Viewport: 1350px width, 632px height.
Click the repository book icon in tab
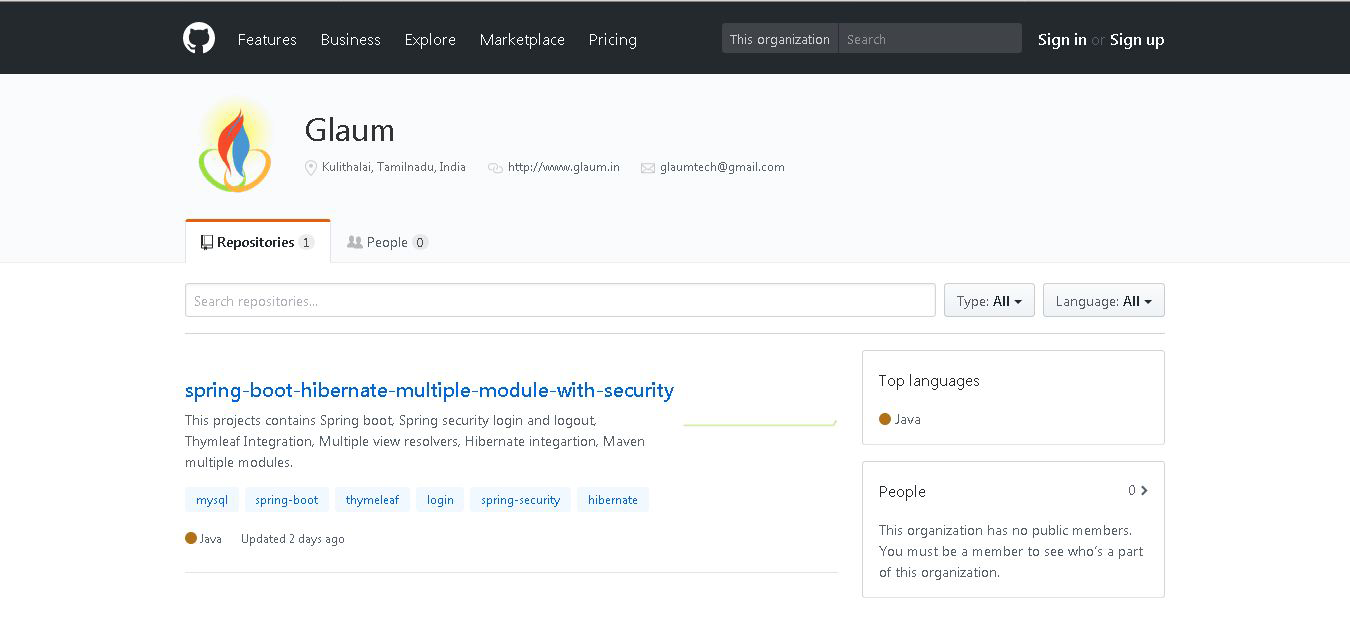(x=207, y=242)
